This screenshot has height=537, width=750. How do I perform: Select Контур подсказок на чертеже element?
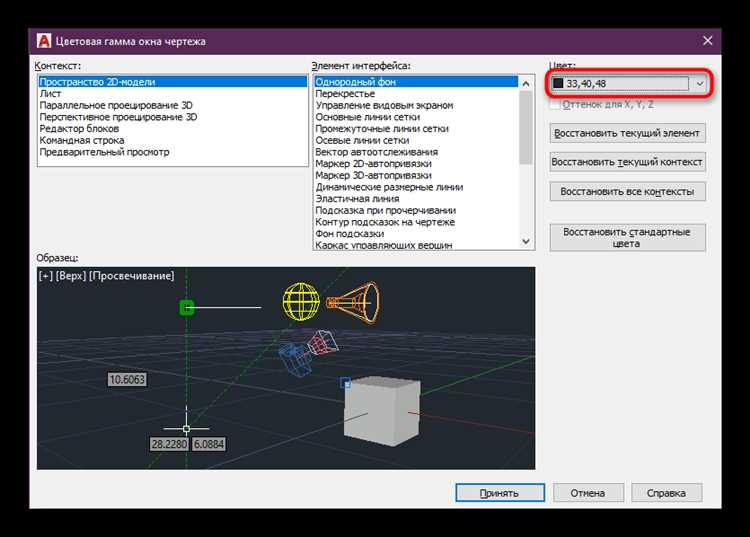tap(416, 222)
